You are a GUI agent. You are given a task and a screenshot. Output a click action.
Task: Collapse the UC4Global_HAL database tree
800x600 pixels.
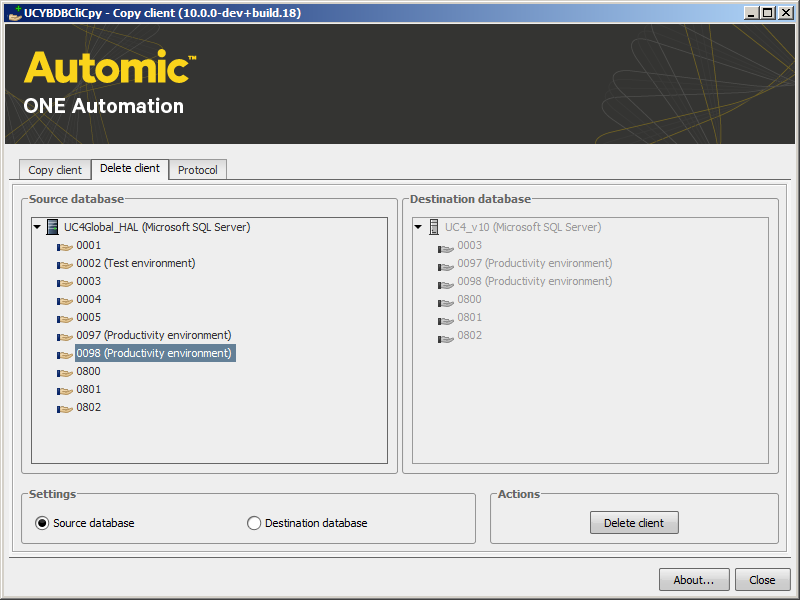pos(37,227)
